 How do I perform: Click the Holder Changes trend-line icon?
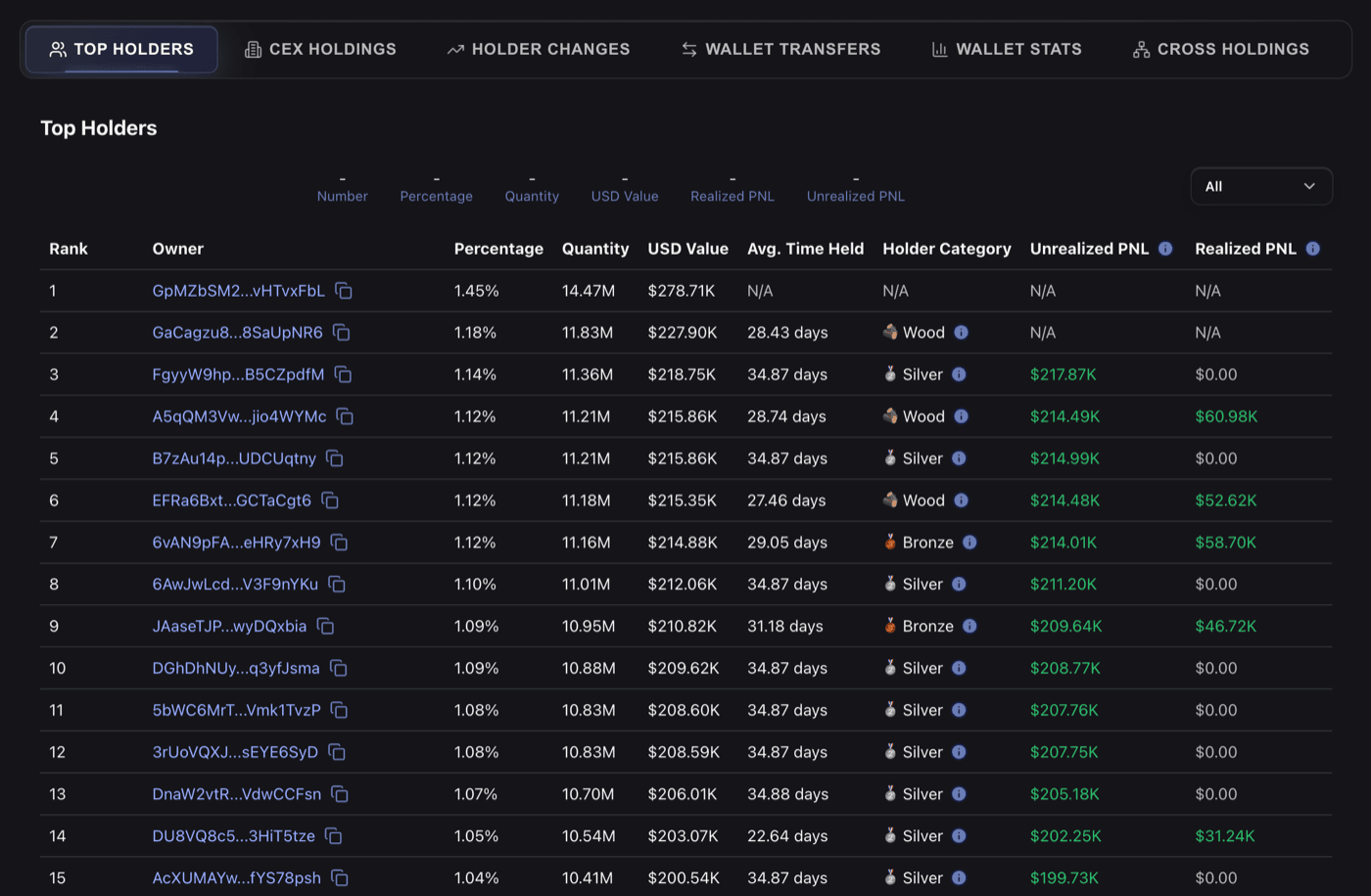coord(455,48)
